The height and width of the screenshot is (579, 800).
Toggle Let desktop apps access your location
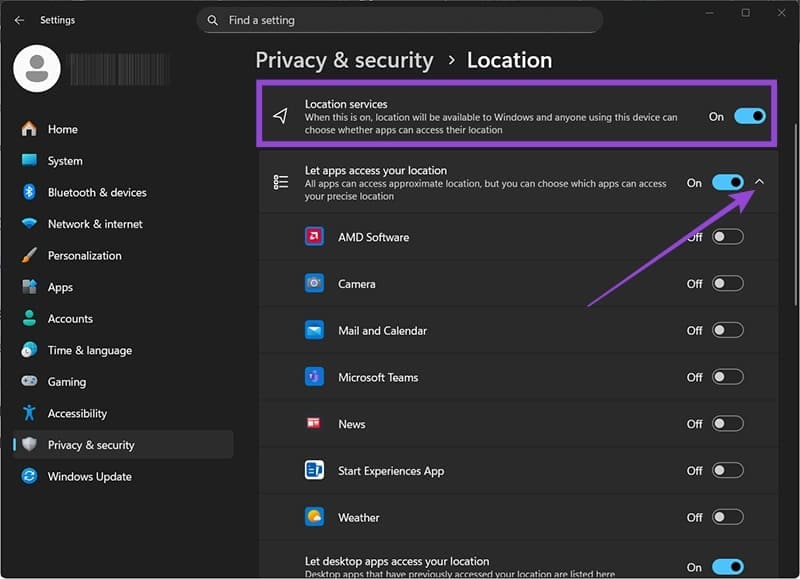[x=728, y=567]
